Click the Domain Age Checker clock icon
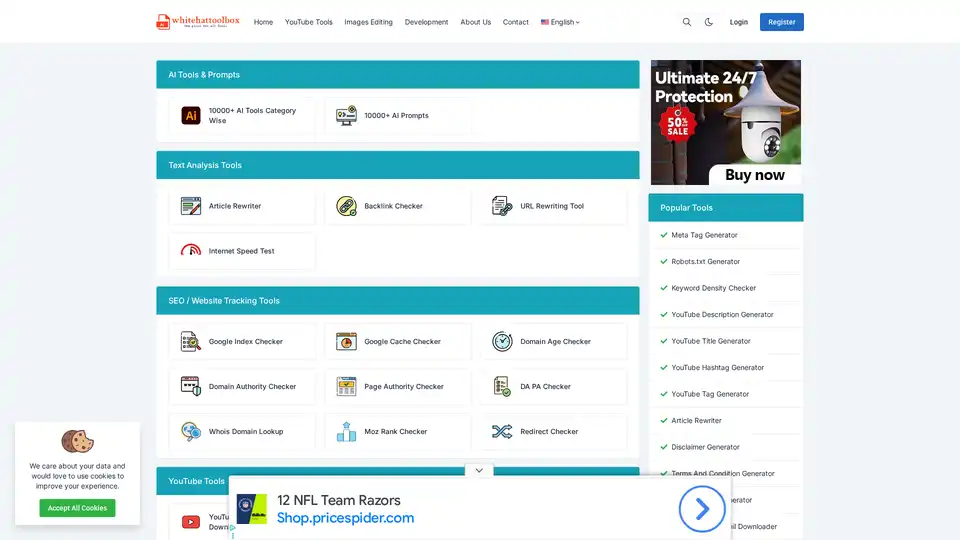Viewport: 960px width, 540px height. [502, 342]
